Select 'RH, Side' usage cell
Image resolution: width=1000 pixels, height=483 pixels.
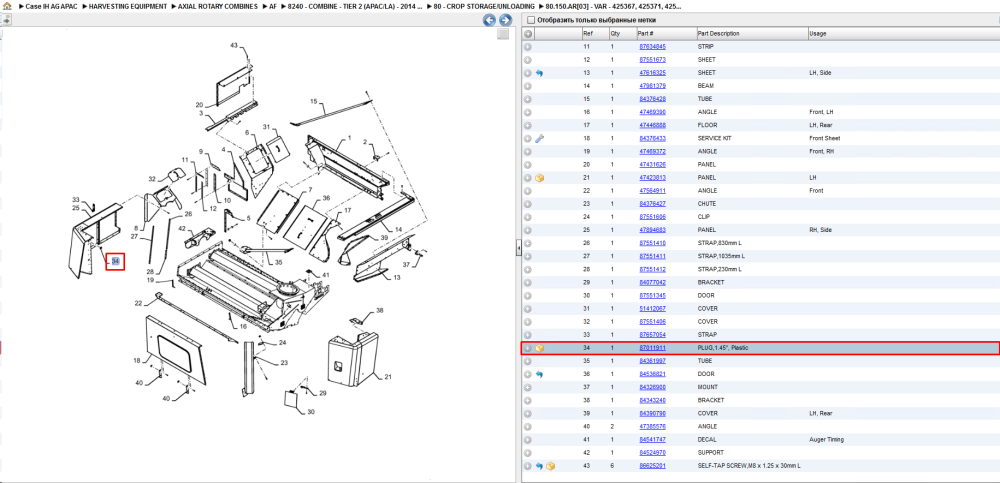pos(820,230)
